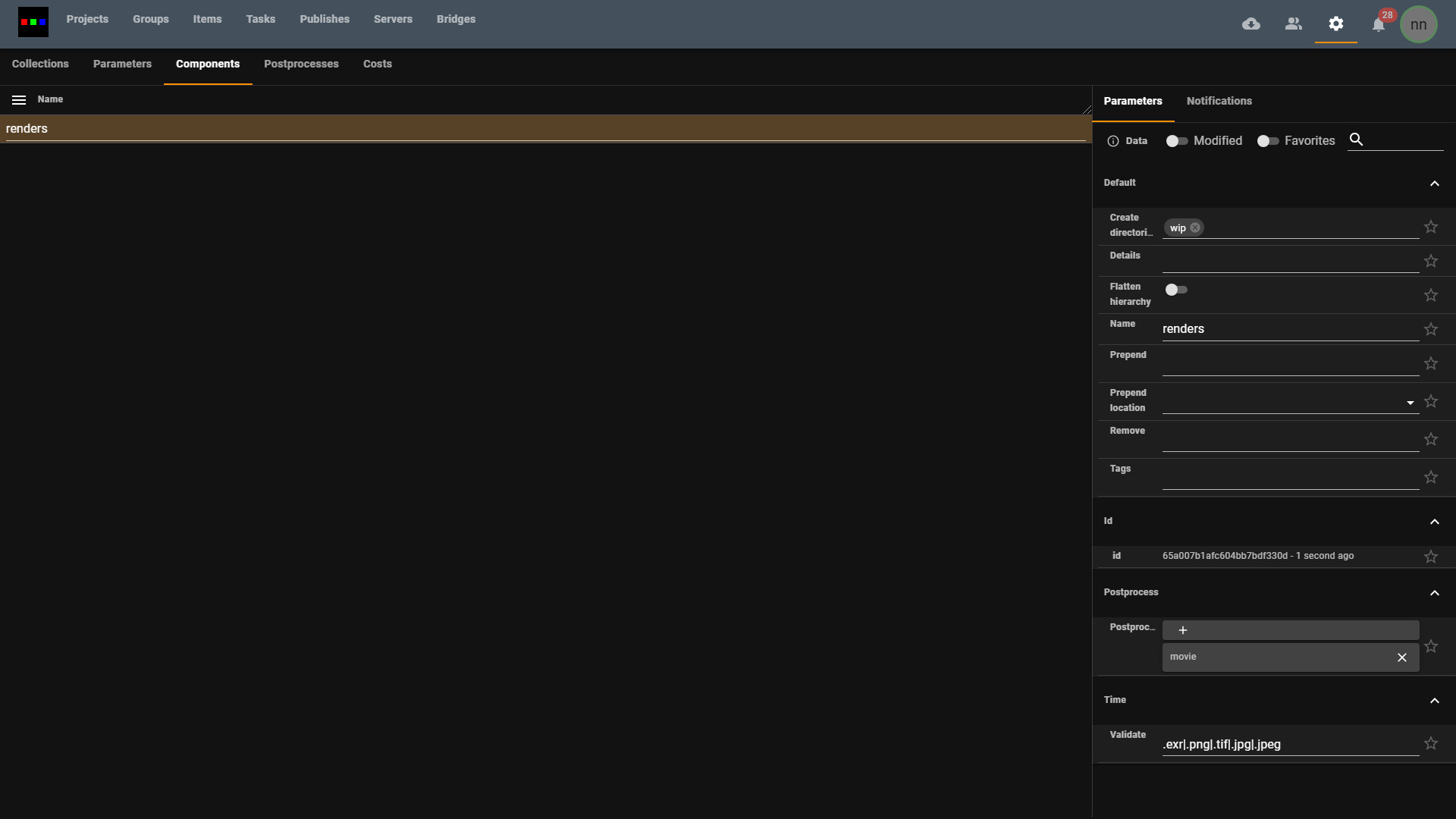Favorite the Validate parameter star
The width and height of the screenshot is (1456, 819).
point(1431,744)
